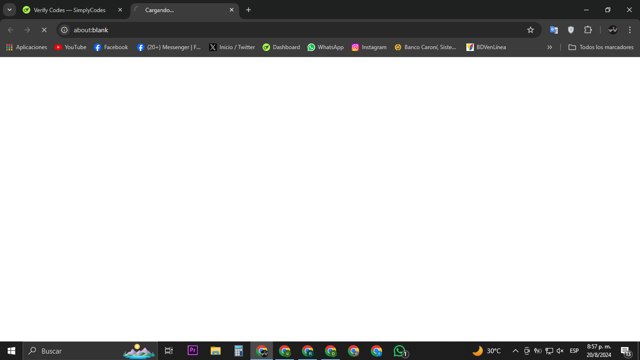Expand hidden bookmarks with the double chevron
The image size is (640, 360).
point(549,47)
